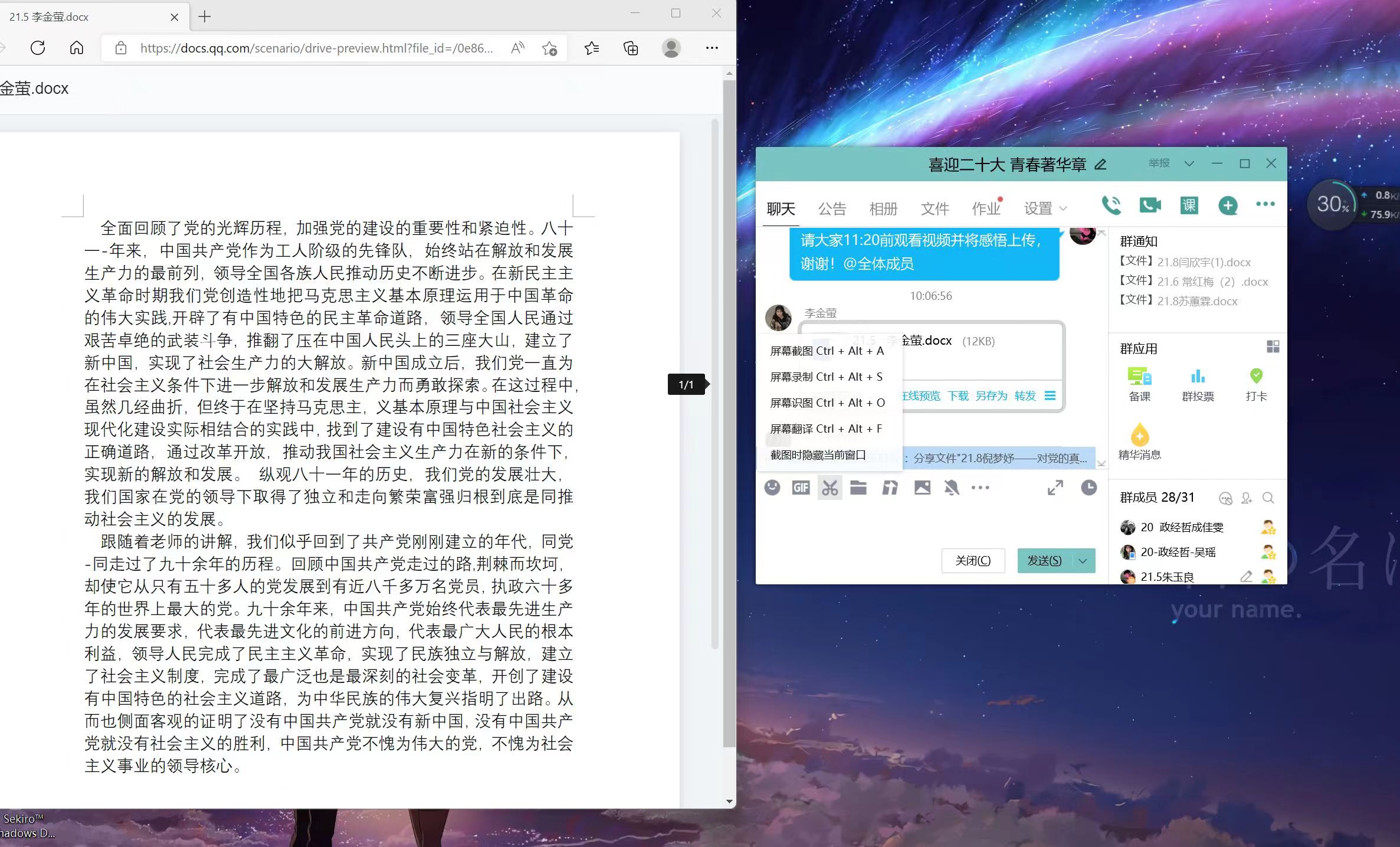The height and width of the screenshot is (847, 1400).
Task: Add the page to browser favorites
Action: pos(549,48)
